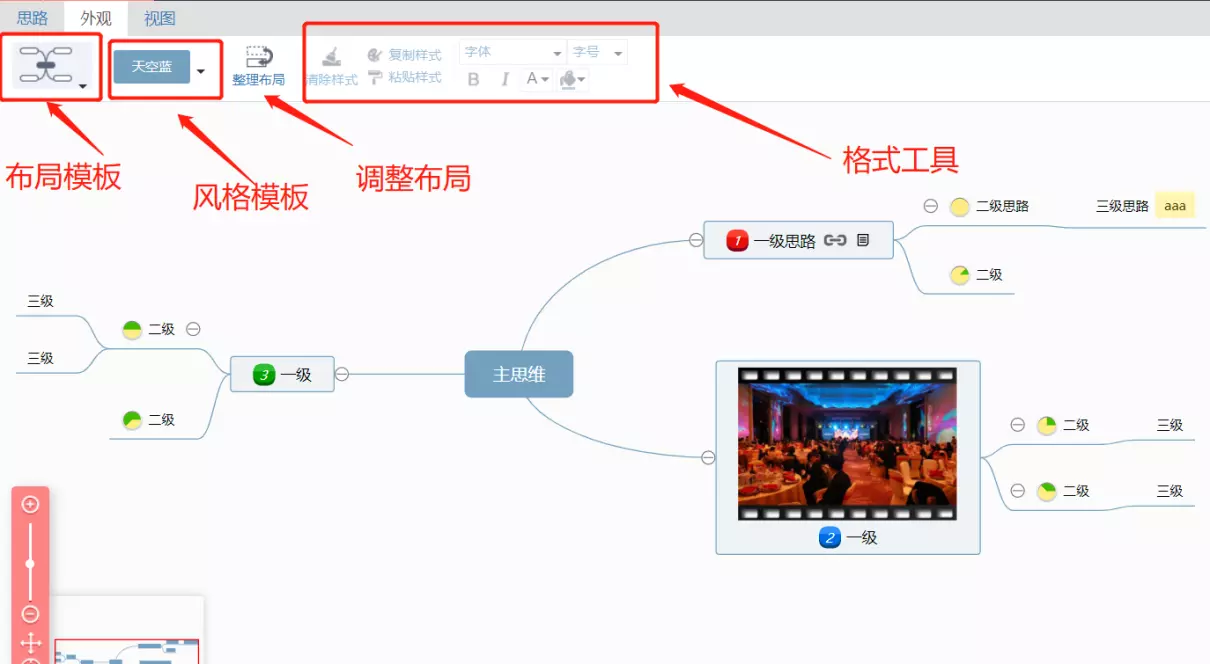Click the 复制样式 copy style icon
Image resolution: width=1210 pixels, height=664 pixels.
(x=375, y=55)
